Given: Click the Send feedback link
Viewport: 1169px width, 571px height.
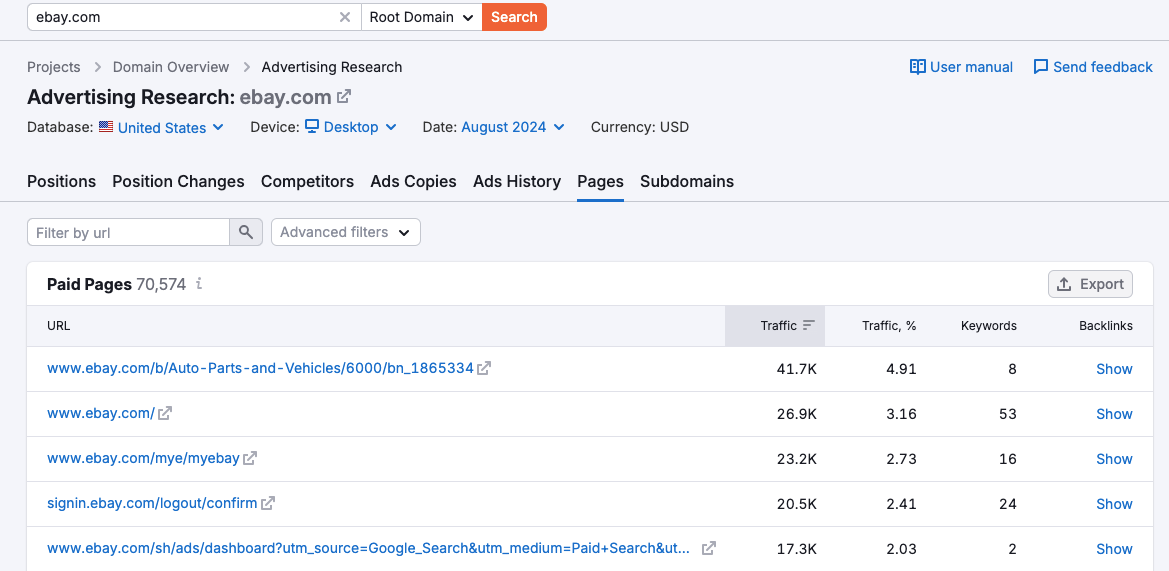Looking at the screenshot, I should [1093, 67].
